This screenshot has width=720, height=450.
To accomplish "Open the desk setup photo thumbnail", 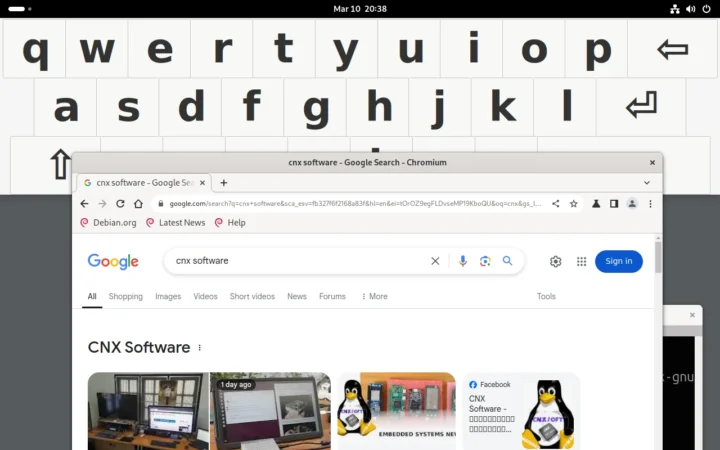I will pyautogui.click(x=148, y=411).
